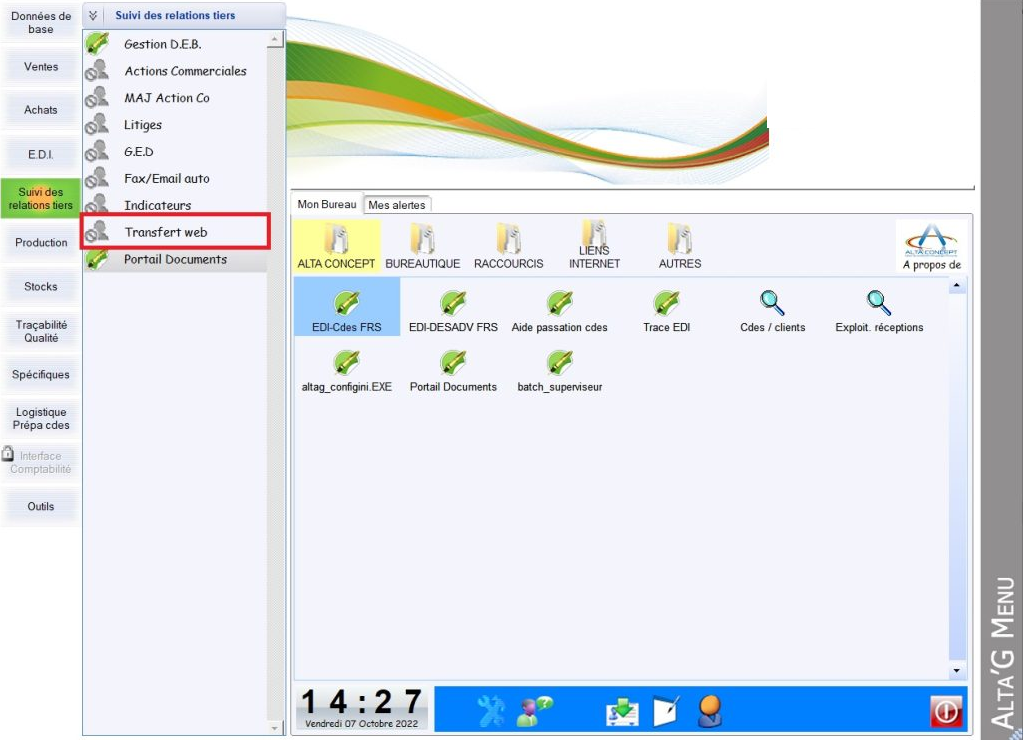Open Litiges from the relations menu

[x=143, y=125]
